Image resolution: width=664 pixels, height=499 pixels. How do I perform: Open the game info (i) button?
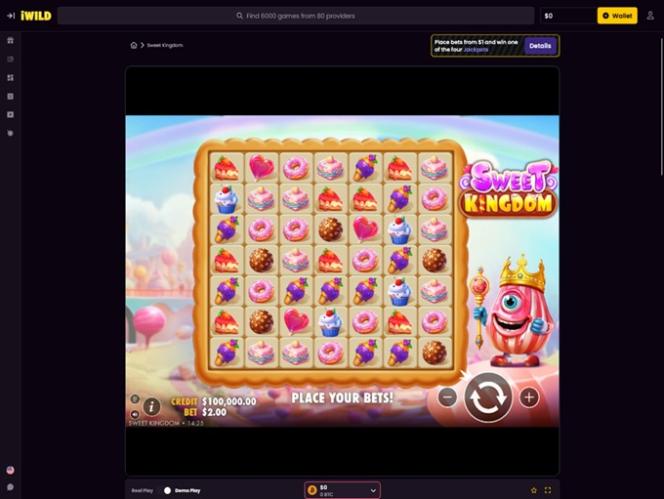tap(152, 407)
